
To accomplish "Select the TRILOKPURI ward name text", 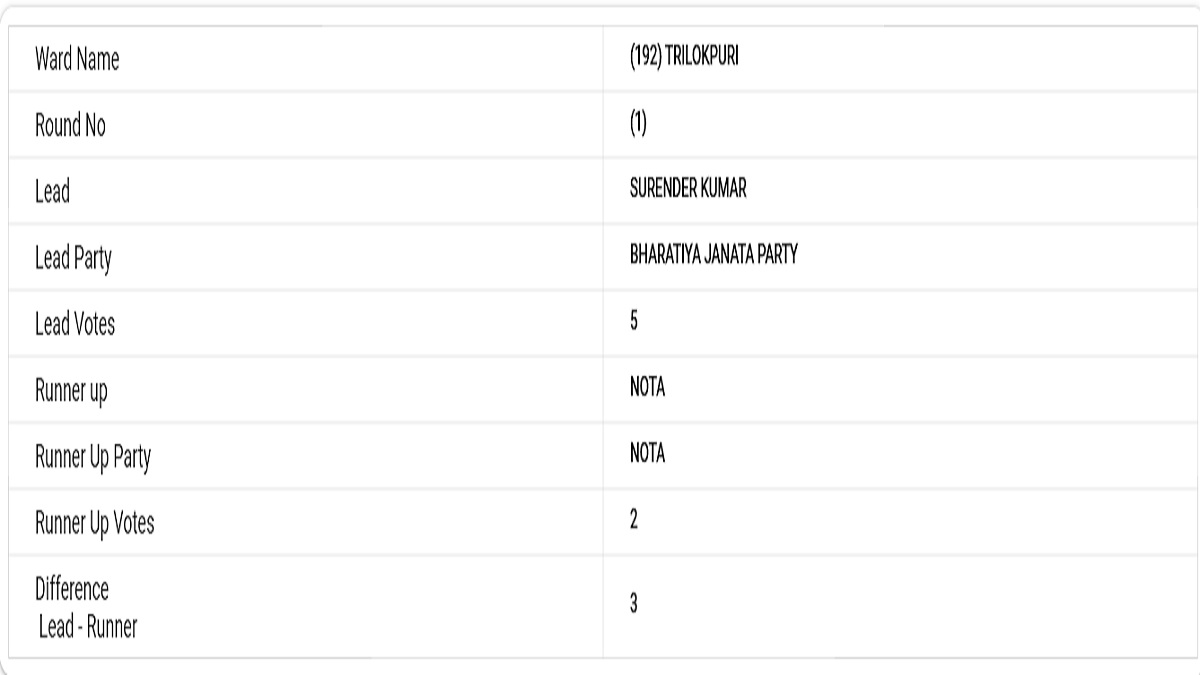I will pos(702,58).
